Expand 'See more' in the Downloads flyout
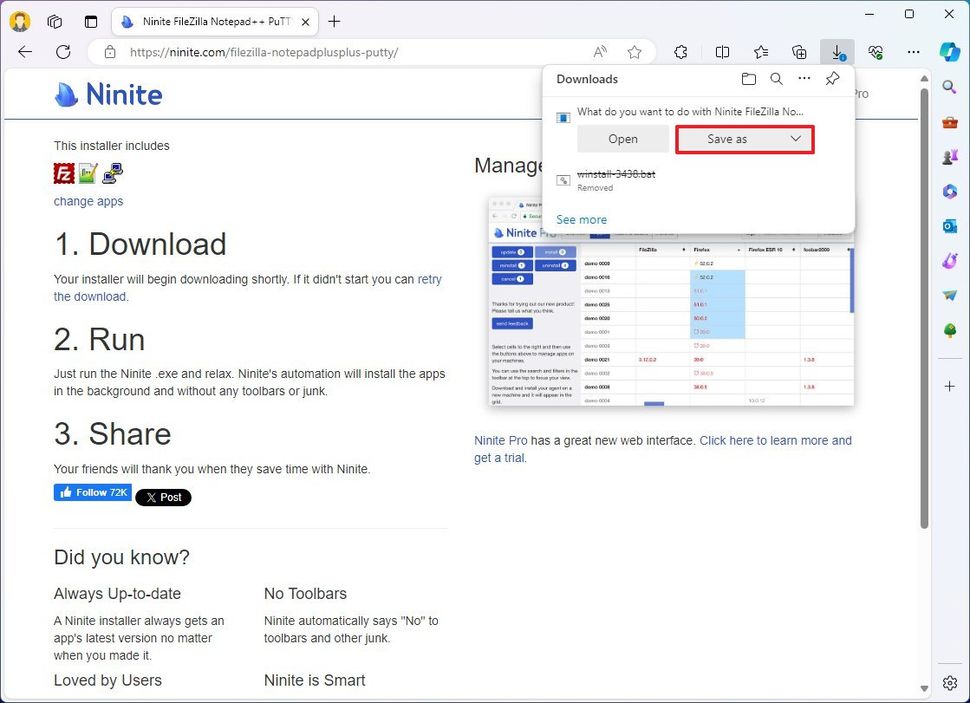Image resolution: width=970 pixels, height=703 pixels. pyautogui.click(x=581, y=219)
